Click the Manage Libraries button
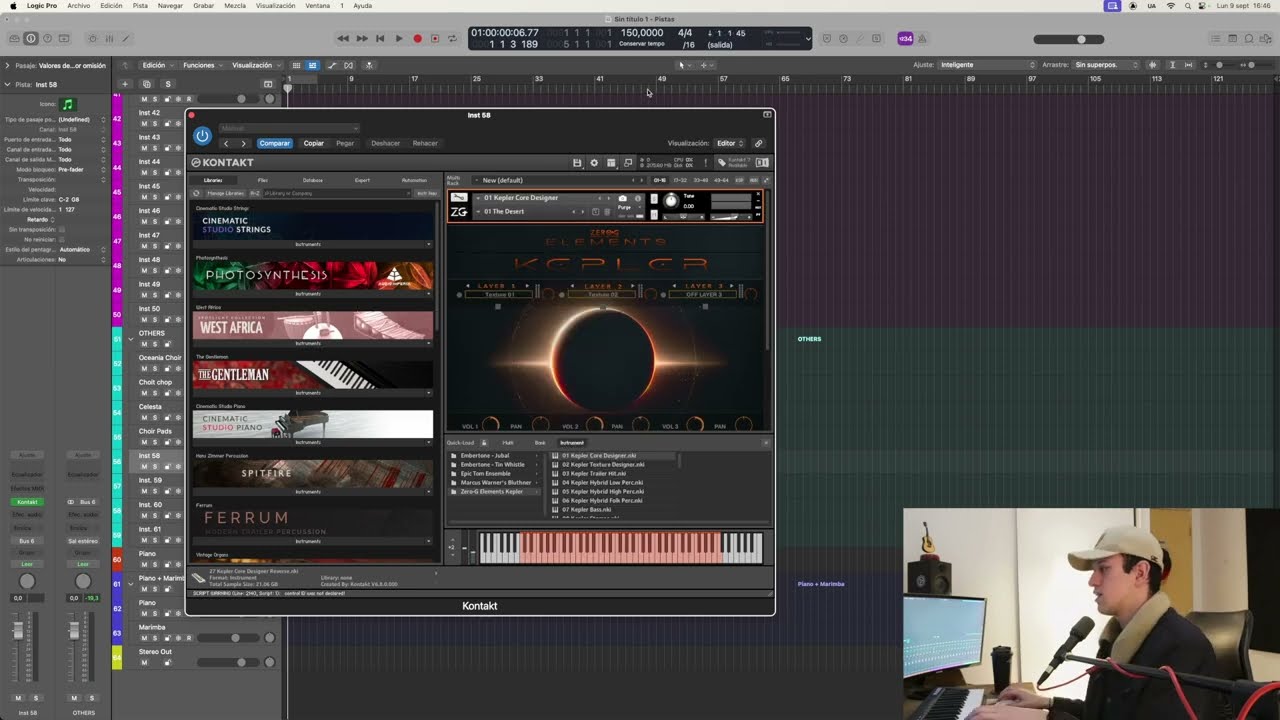Image resolution: width=1280 pixels, height=720 pixels. coord(225,193)
